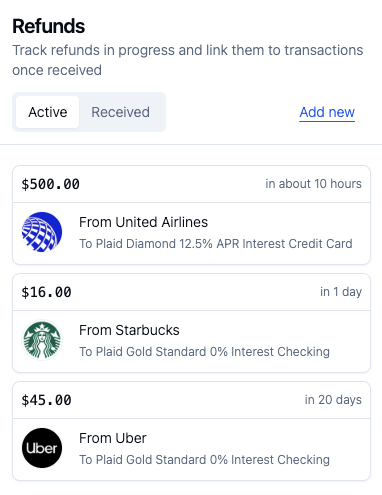Click Starbucks refund's Plaid Gold Standard Checking line
Viewport: 382px width, 495px height.
pyautogui.click(x=204, y=352)
